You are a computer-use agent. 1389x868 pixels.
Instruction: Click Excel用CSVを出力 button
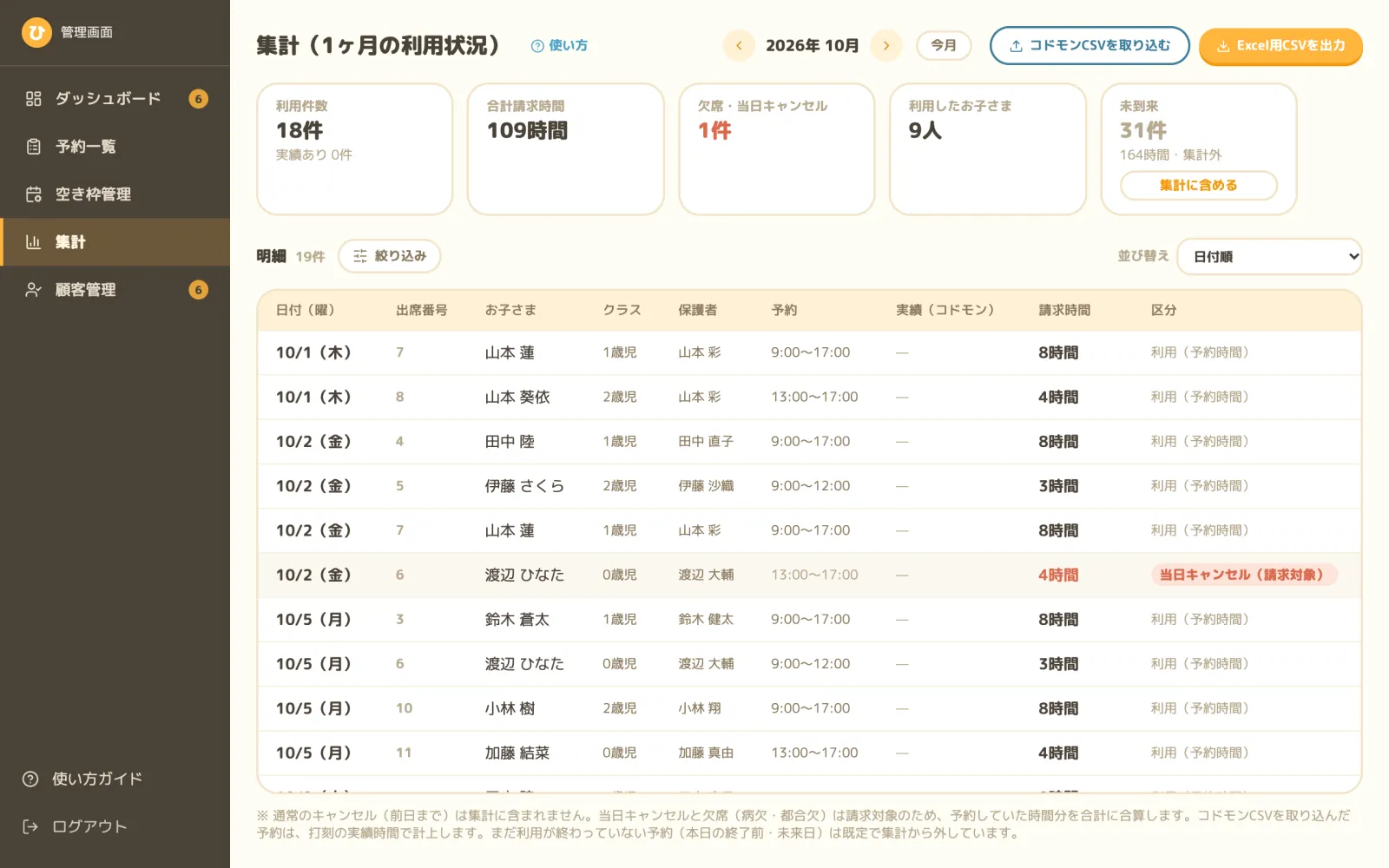click(x=1280, y=46)
